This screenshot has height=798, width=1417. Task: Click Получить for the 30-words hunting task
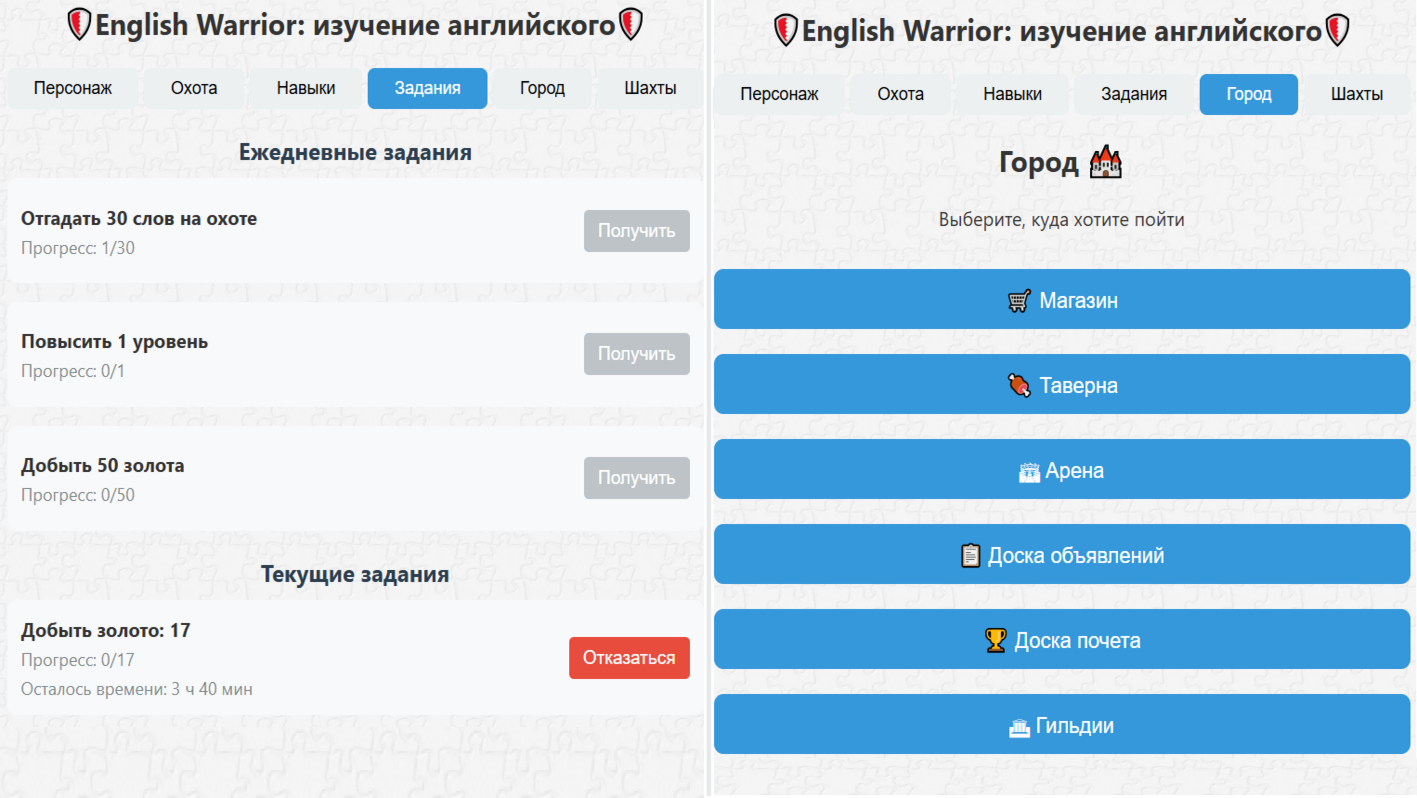pyautogui.click(x=636, y=230)
